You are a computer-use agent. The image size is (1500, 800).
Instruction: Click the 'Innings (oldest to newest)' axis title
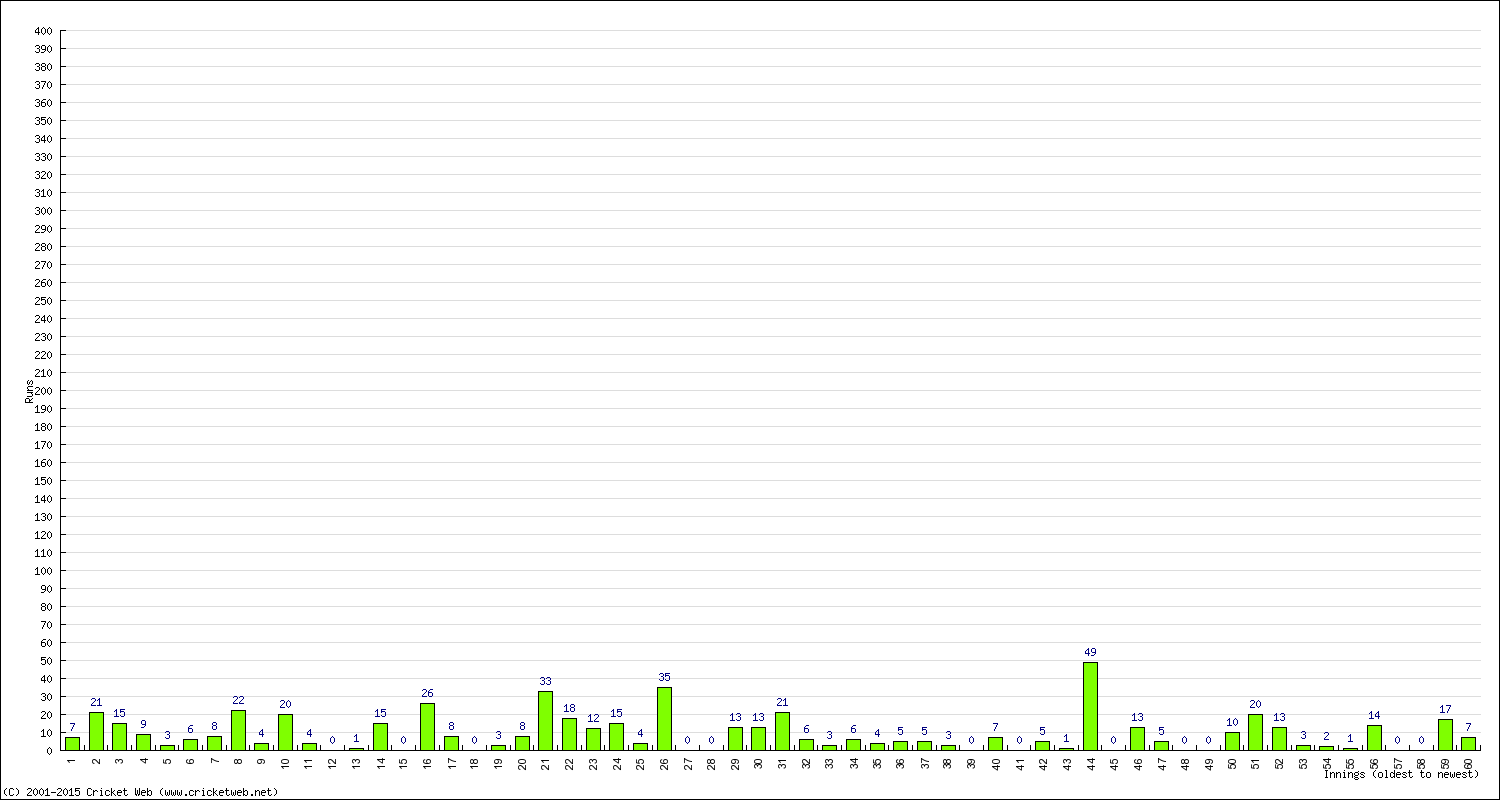[1401, 774]
